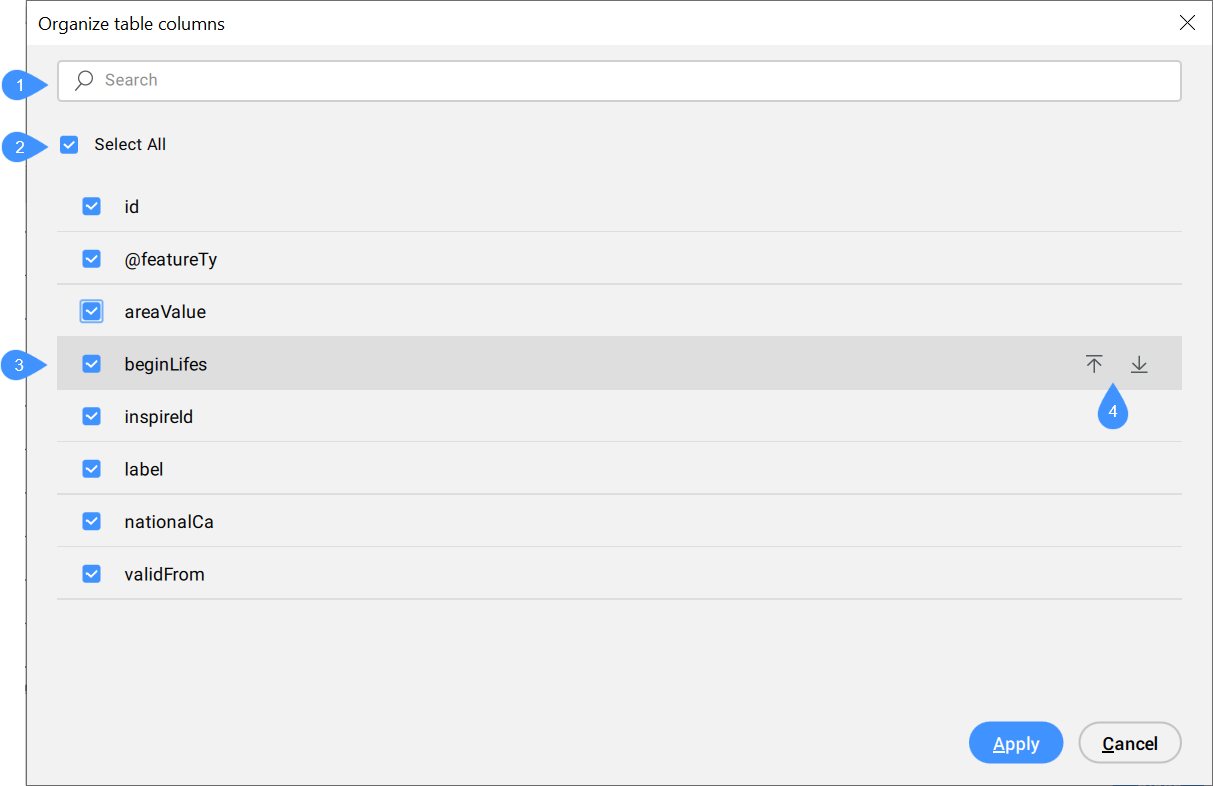
Task: Focus the Search input field
Action: point(620,80)
